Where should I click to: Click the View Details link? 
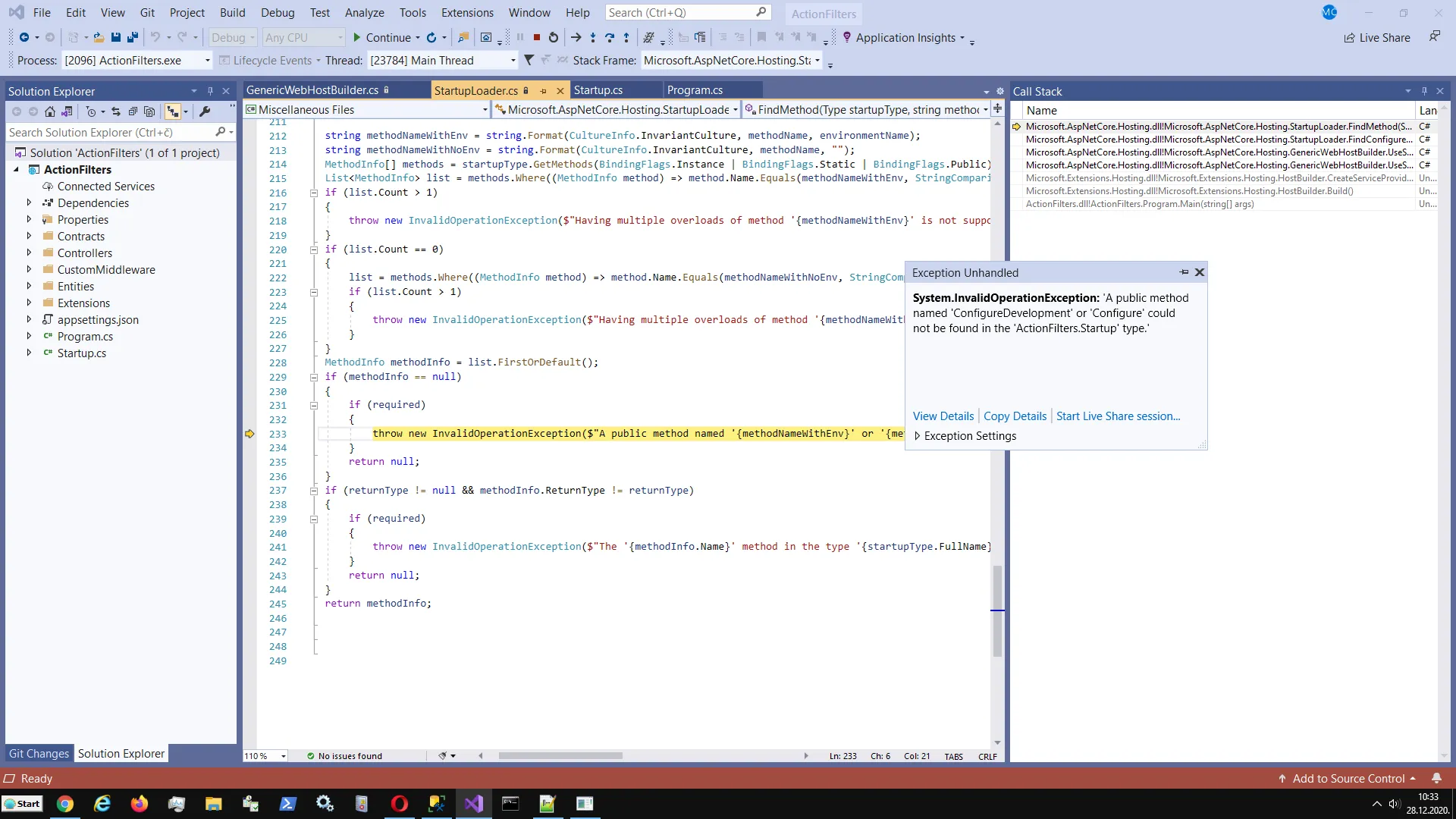point(943,416)
